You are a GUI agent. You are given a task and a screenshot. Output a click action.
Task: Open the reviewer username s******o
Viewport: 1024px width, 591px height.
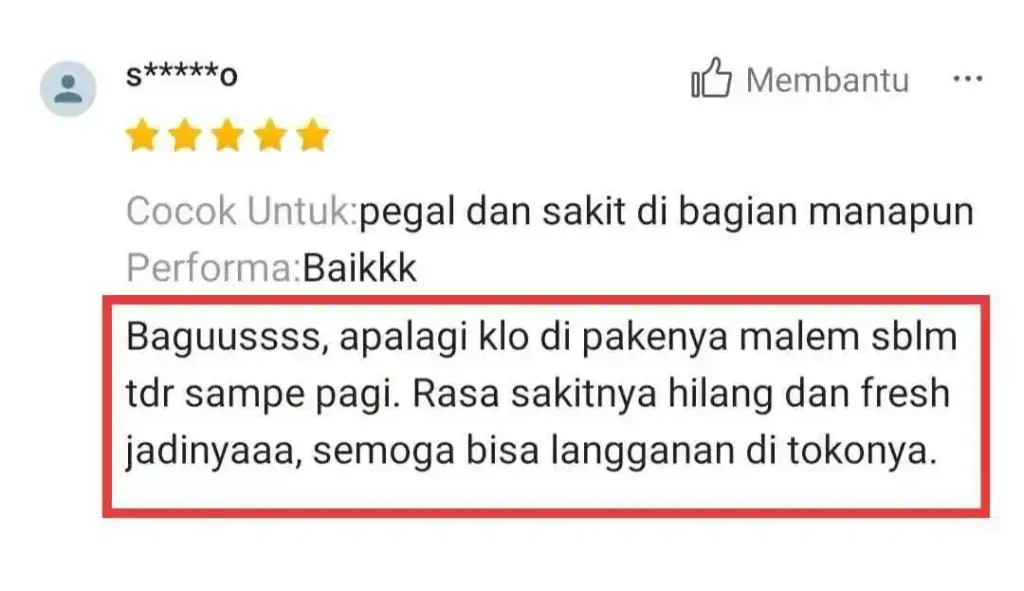[x=182, y=75]
